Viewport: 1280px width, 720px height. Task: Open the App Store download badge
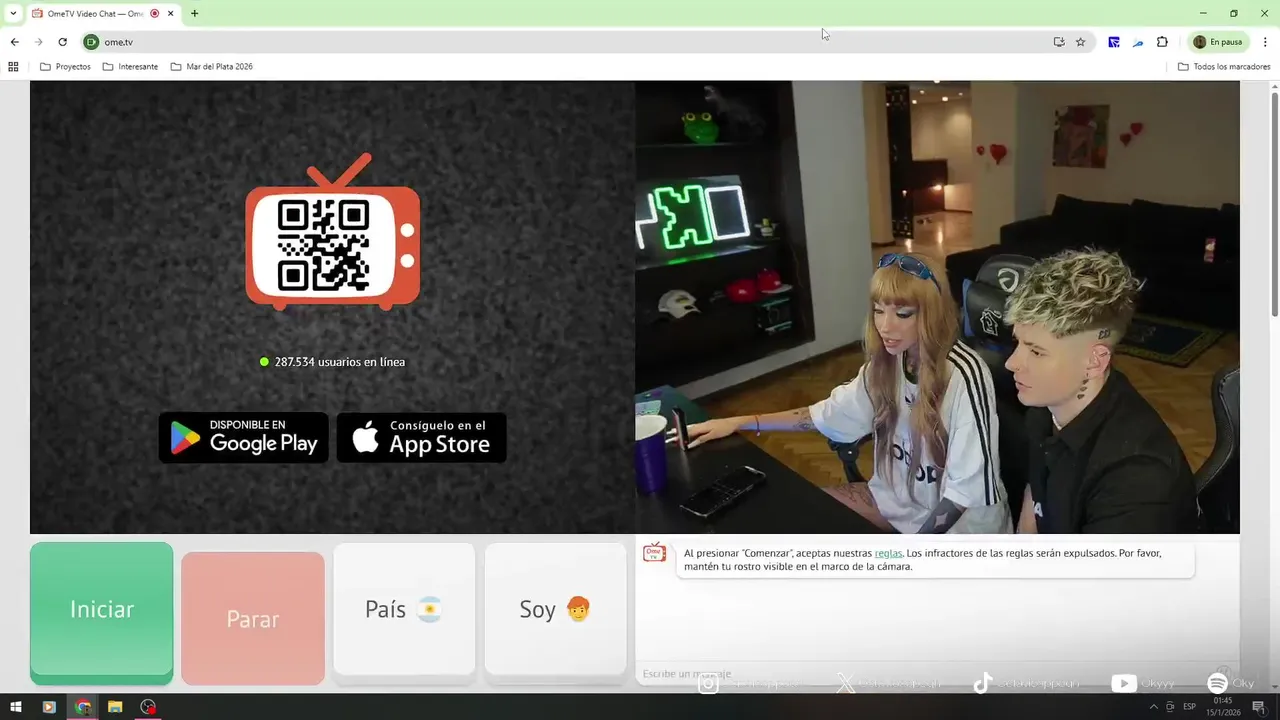click(x=421, y=437)
